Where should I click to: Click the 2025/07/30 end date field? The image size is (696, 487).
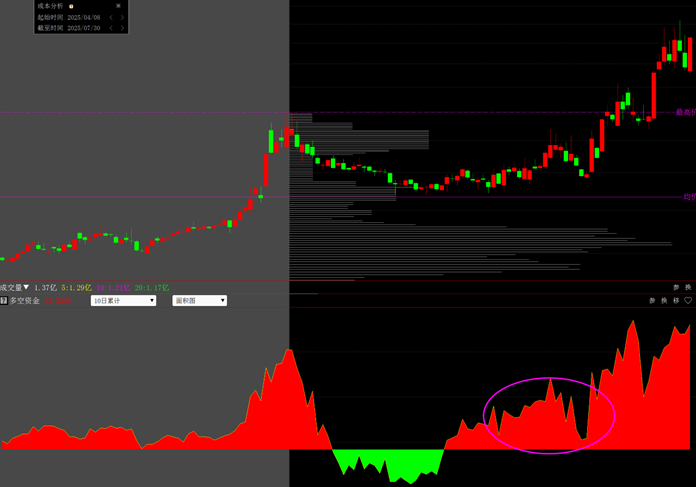pos(84,28)
